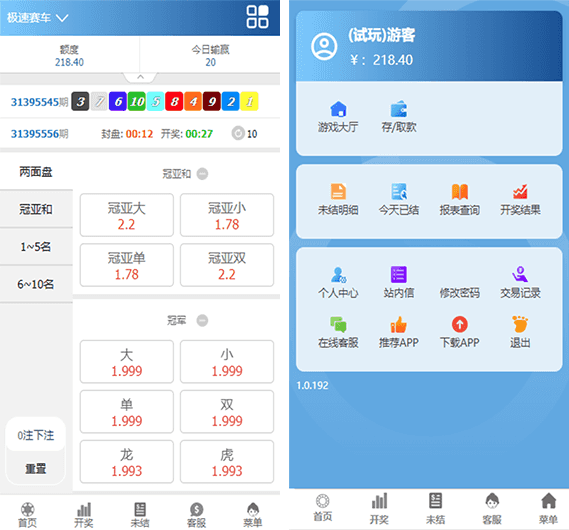Tap the 退出 logout icon
The image size is (569, 530).
click(x=520, y=324)
